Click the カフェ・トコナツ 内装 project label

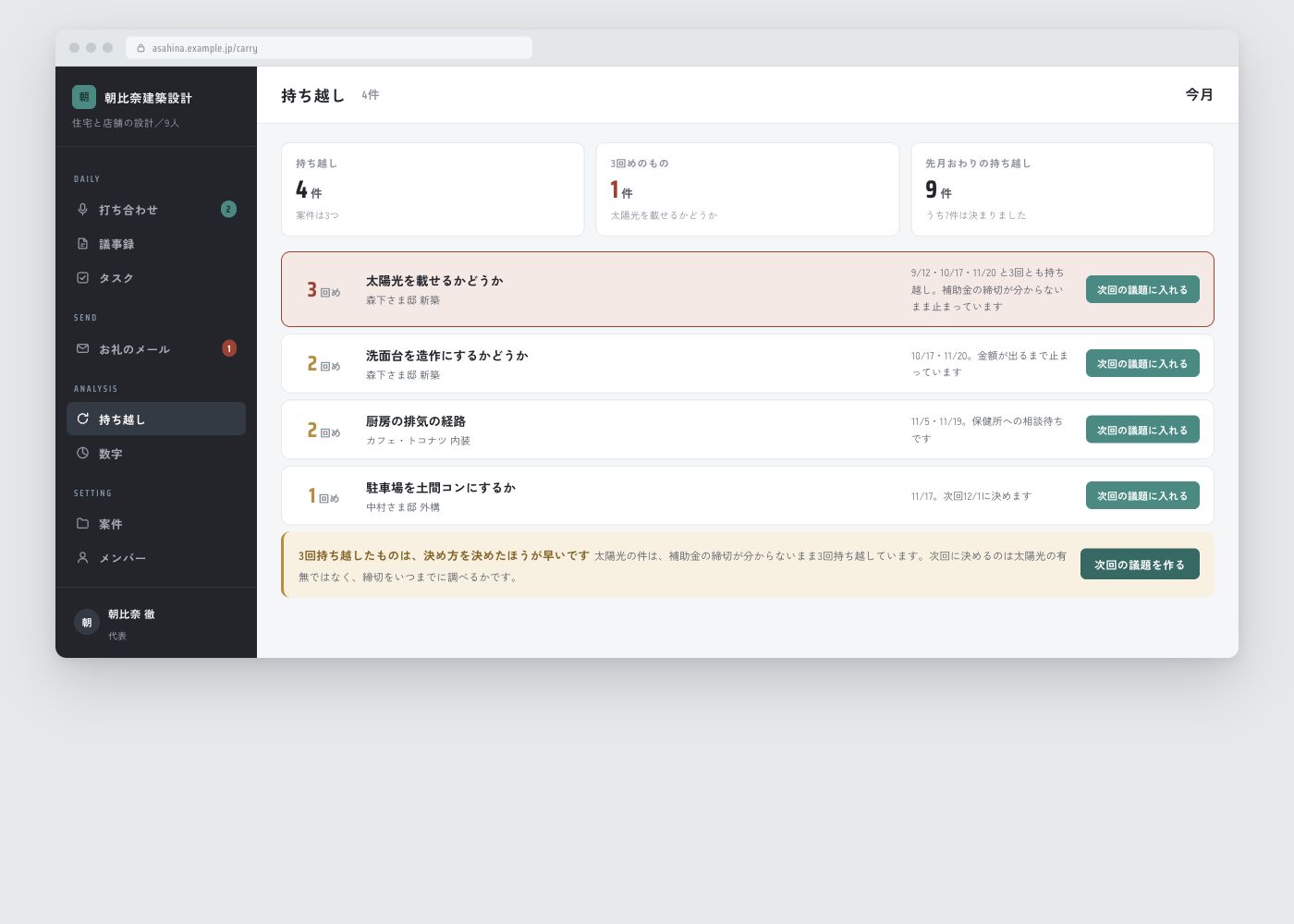(419, 441)
